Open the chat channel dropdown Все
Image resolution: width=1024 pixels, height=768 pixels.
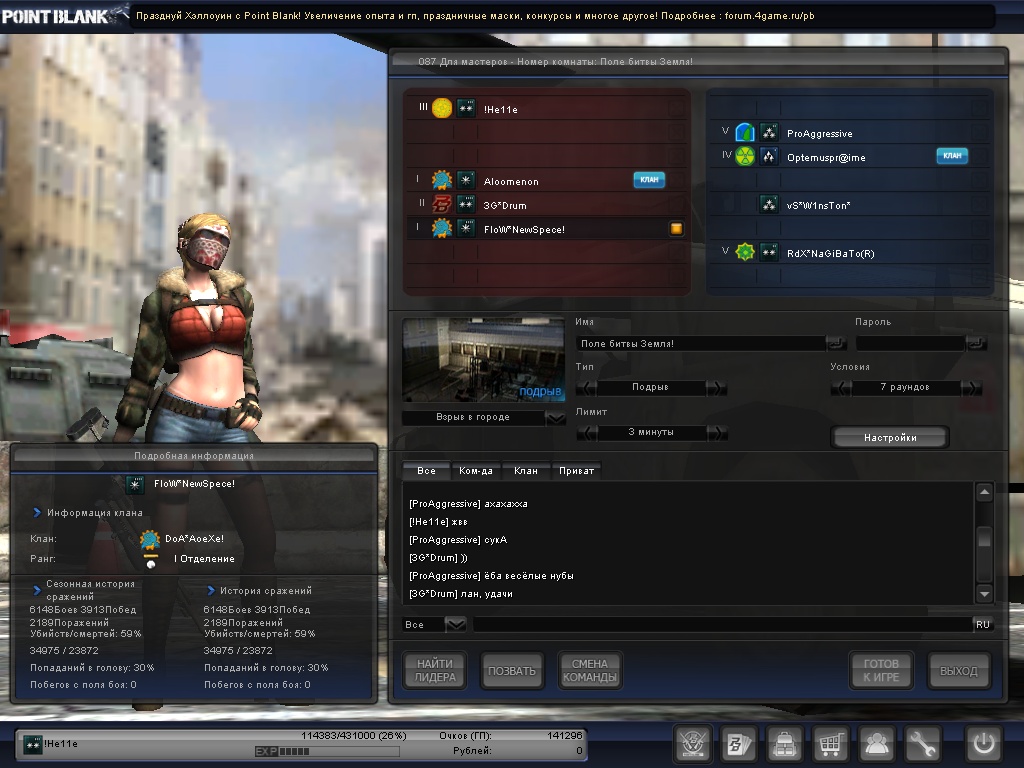coord(455,624)
